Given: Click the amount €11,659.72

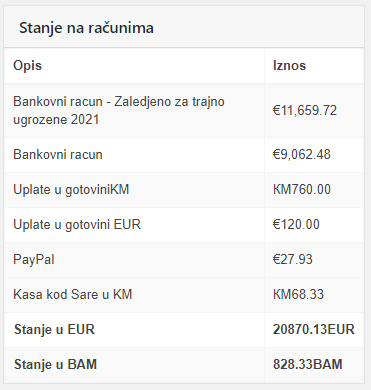Looking at the screenshot, I should point(305,110).
